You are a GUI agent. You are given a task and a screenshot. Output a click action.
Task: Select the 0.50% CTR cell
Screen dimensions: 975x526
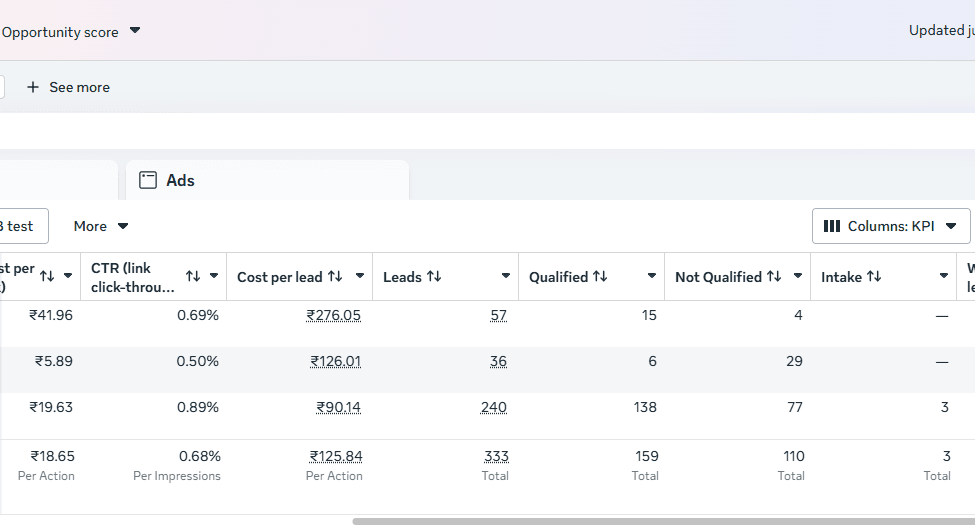198,361
